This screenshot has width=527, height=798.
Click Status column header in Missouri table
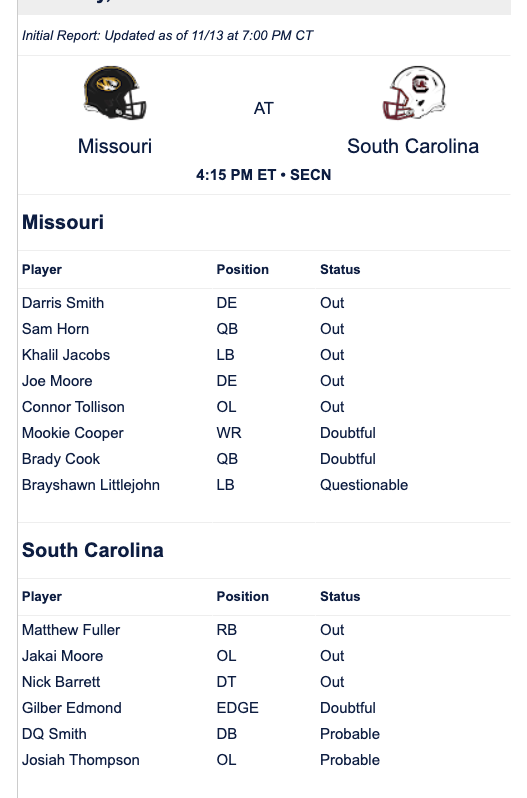[340, 269]
